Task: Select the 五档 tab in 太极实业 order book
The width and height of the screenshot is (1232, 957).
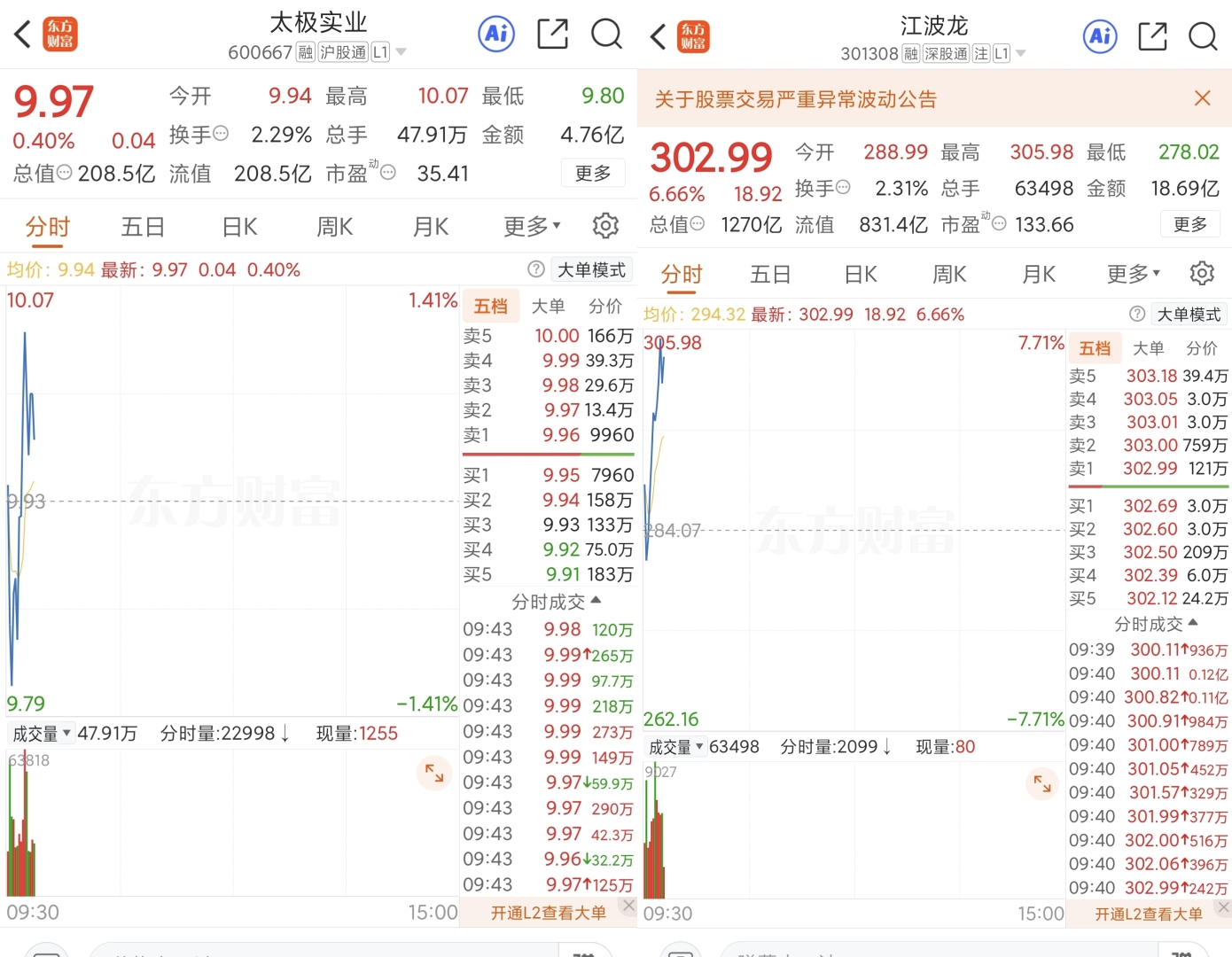Action: coord(490,306)
